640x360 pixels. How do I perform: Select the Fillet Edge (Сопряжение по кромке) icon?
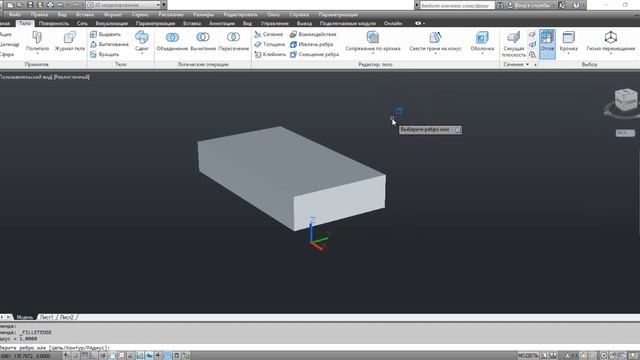pos(373,37)
